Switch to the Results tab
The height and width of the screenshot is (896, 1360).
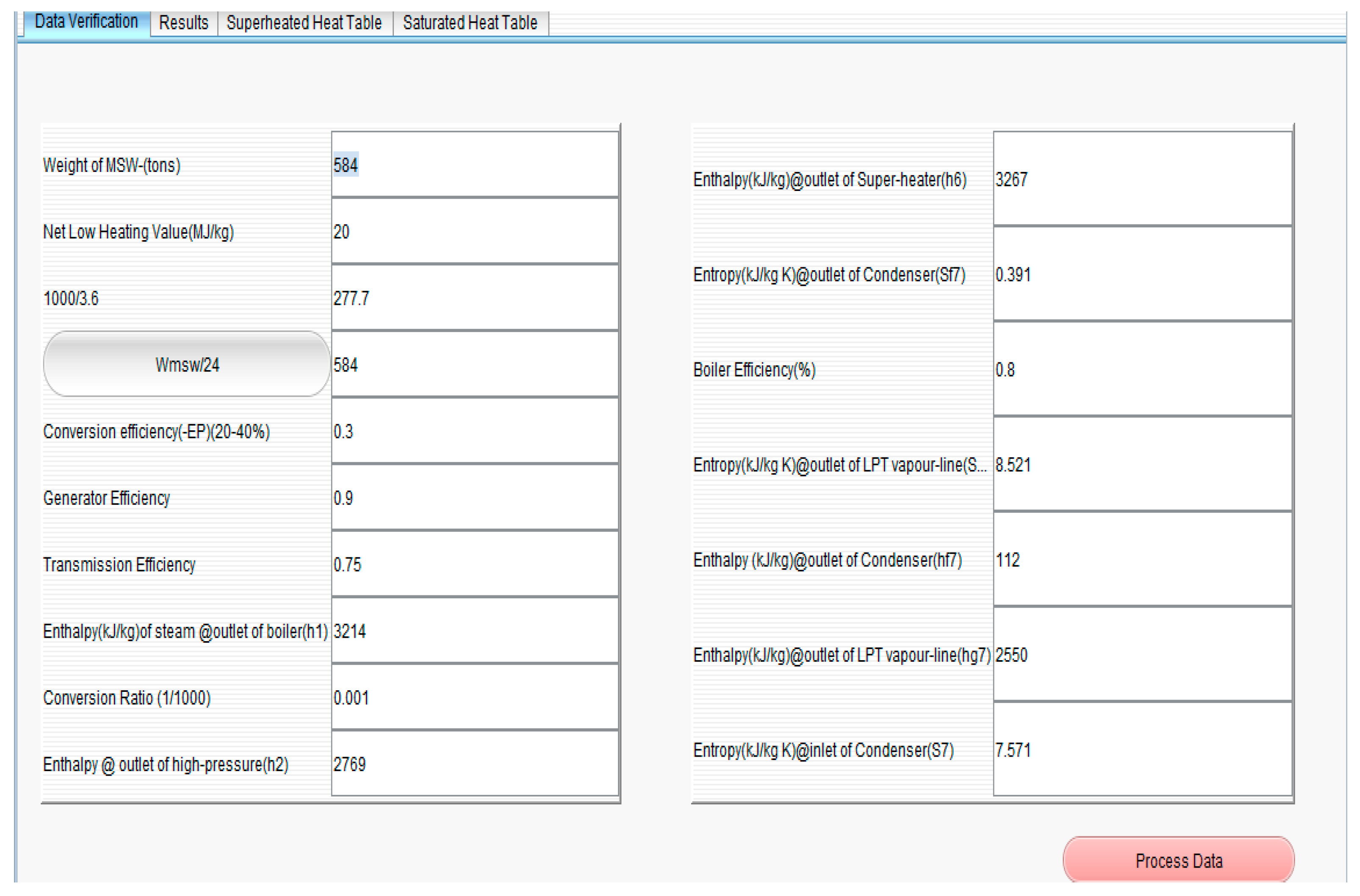point(183,23)
